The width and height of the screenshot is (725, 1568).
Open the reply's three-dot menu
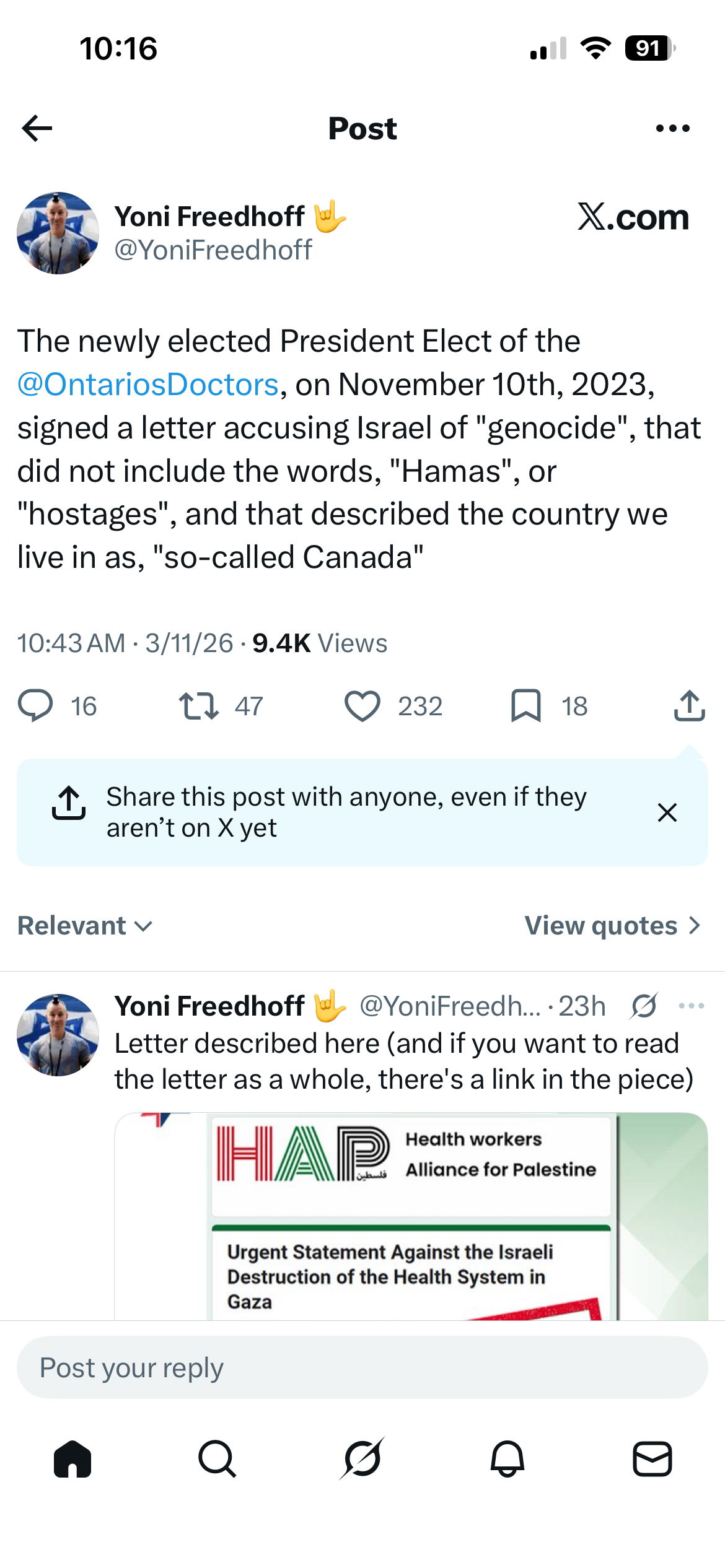click(x=691, y=1006)
